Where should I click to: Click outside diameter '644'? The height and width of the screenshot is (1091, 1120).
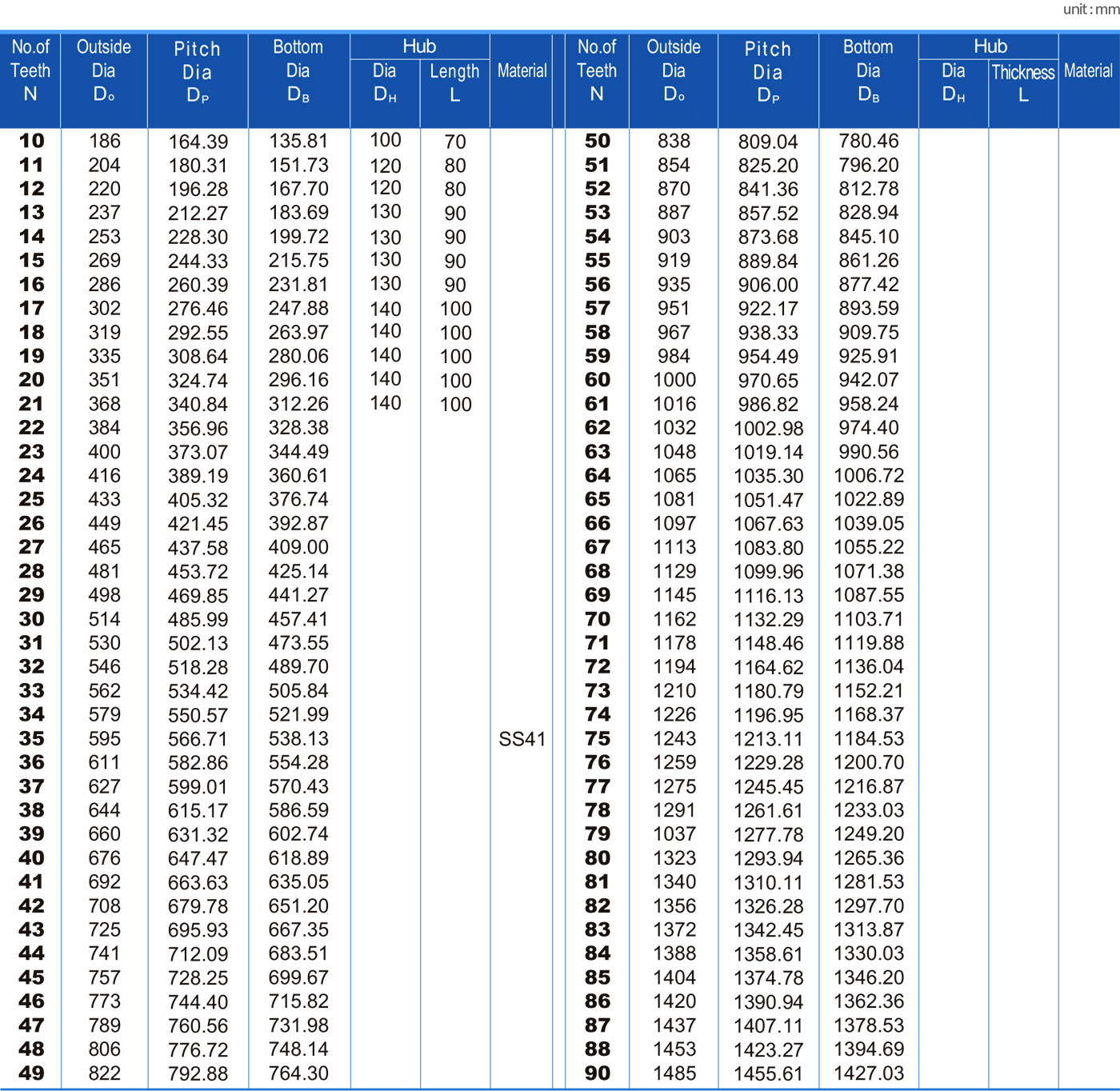(104, 811)
